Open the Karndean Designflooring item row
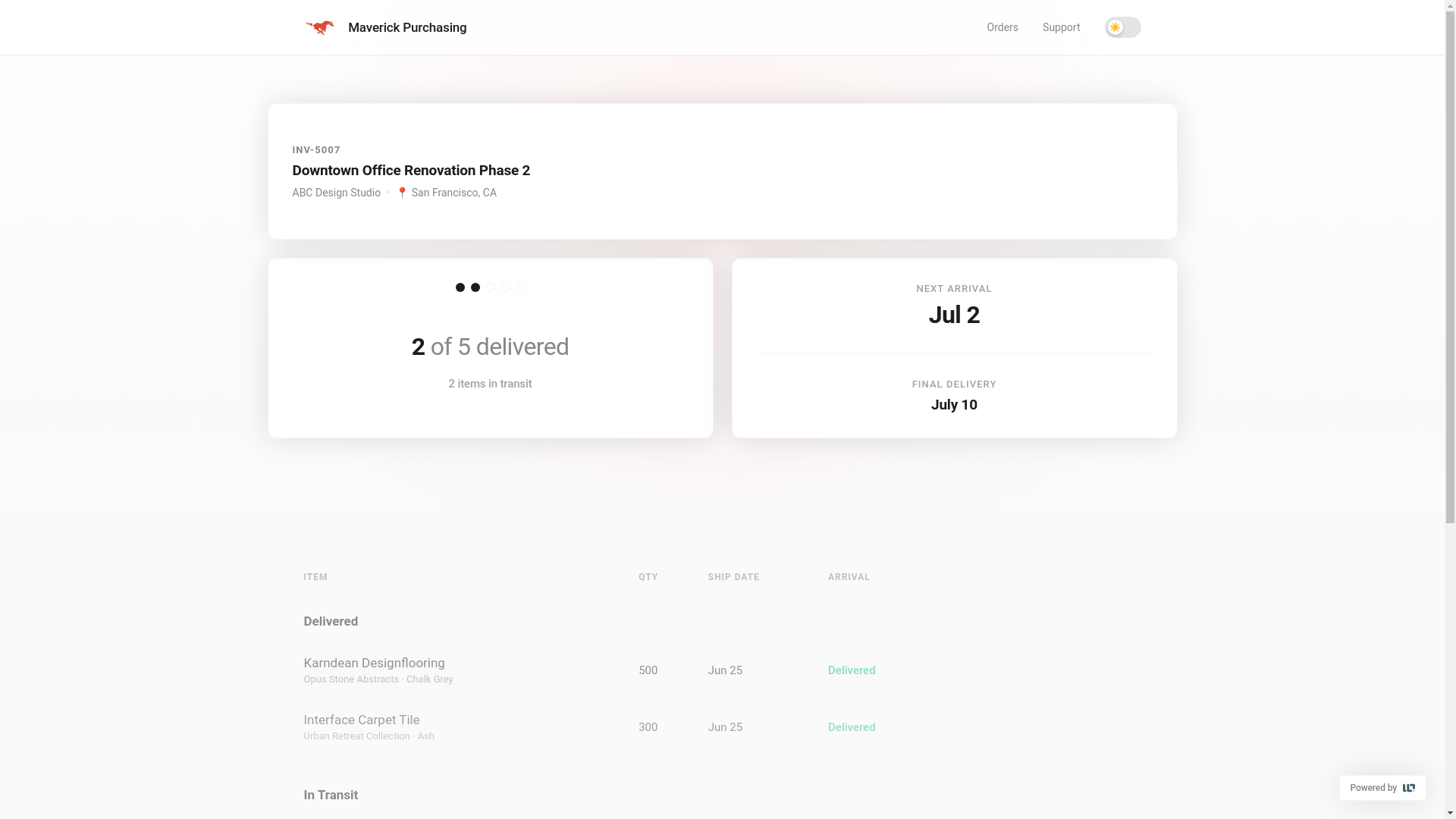1456x819 pixels. pos(722,670)
